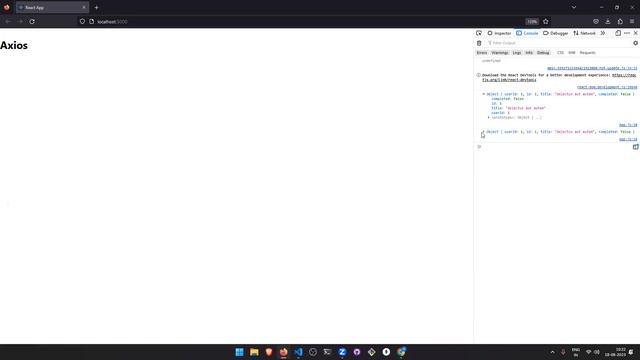
Task: Close the React App browser tab
Action: tap(84, 7)
